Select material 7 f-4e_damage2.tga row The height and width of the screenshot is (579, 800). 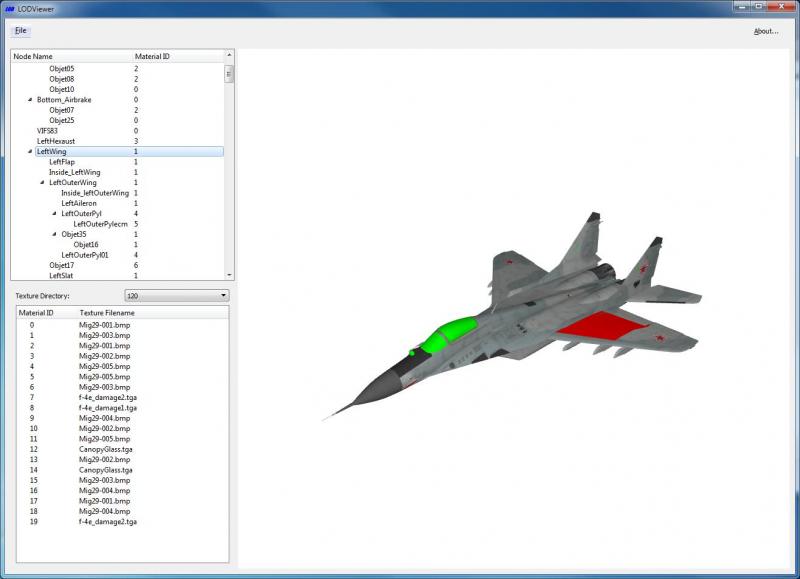click(122, 397)
